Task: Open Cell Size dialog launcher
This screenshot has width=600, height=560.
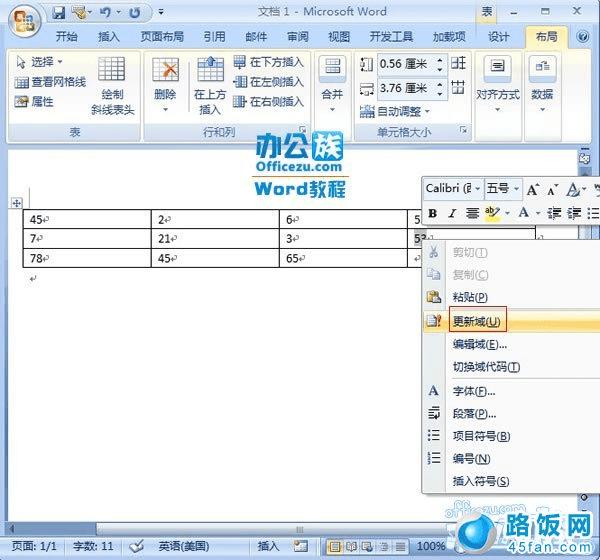Action: coord(463,130)
